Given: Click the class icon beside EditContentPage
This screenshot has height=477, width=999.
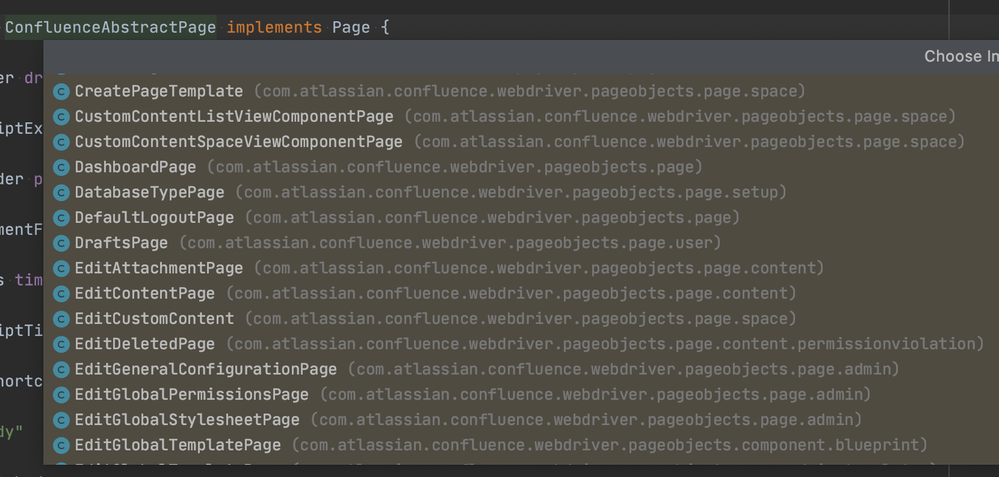Looking at the screenshot, I should pos(61,294).
